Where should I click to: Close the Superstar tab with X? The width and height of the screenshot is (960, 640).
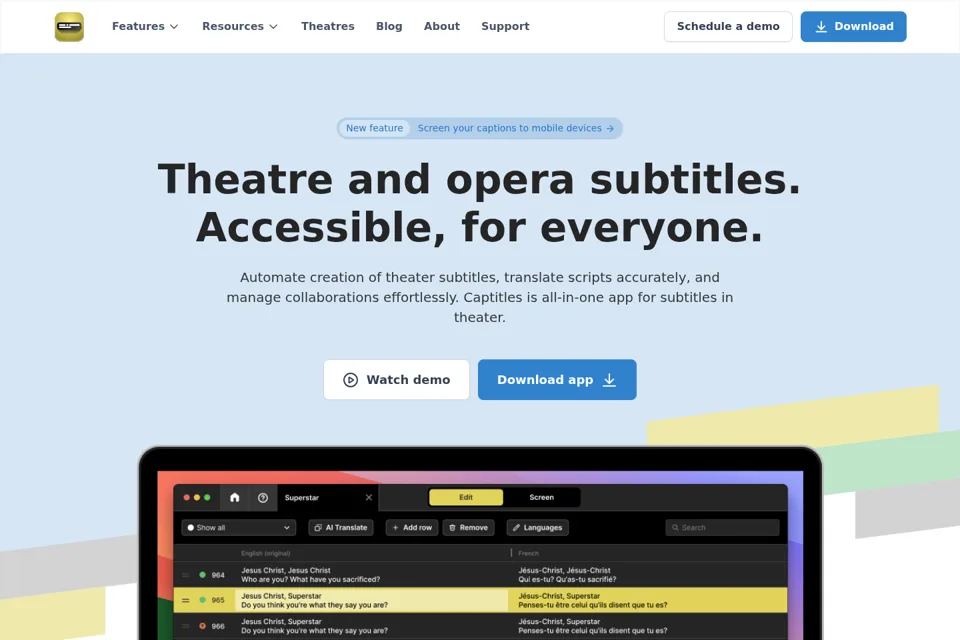coord(369,497)
